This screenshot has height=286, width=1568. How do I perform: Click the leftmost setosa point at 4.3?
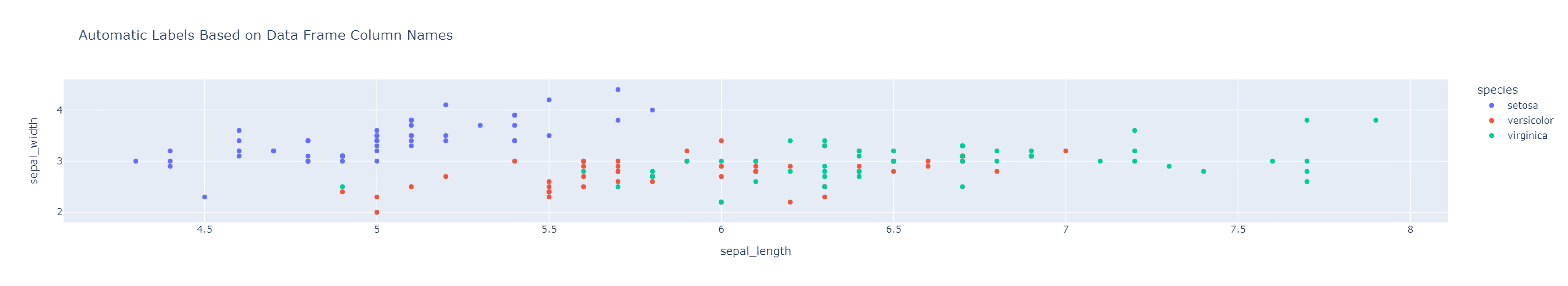point(136,161)
